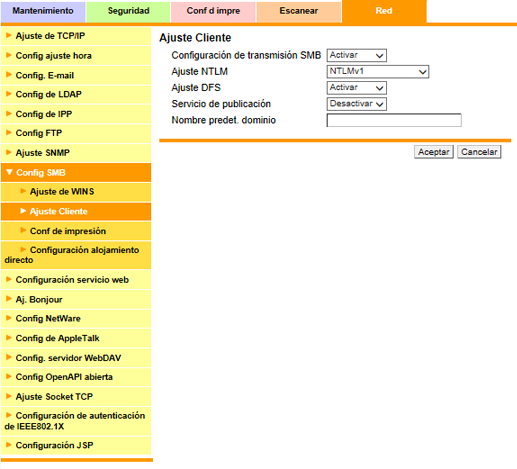Open the Ajuste NTLM dropdown
Viewport: 517px width, 469px height.
(378, 72)
